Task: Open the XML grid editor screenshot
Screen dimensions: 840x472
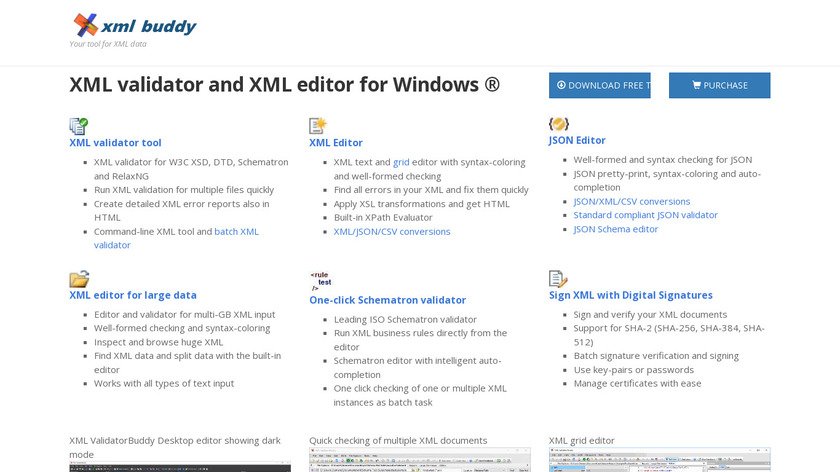Action: (x=659, y=460)
